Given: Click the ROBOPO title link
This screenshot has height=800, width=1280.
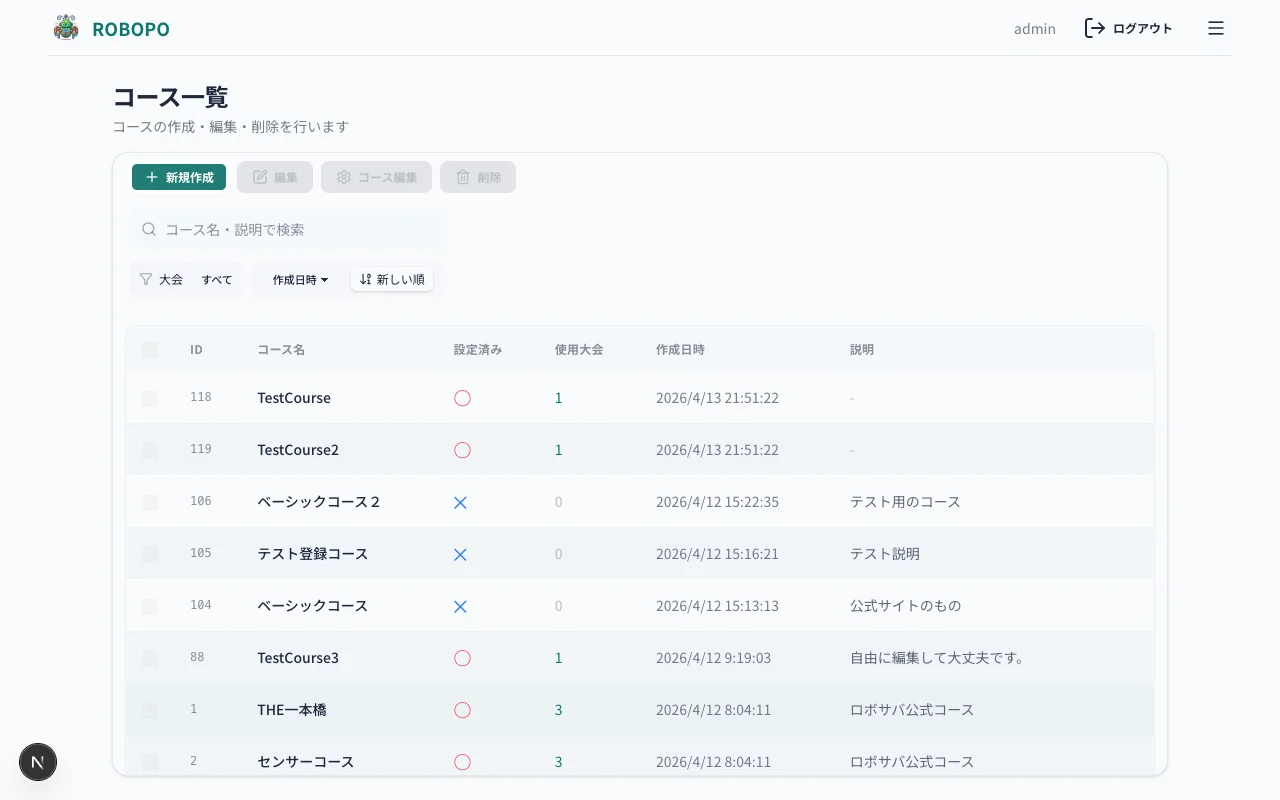Looking at the screenshot, I should click(x=131, y=29).
